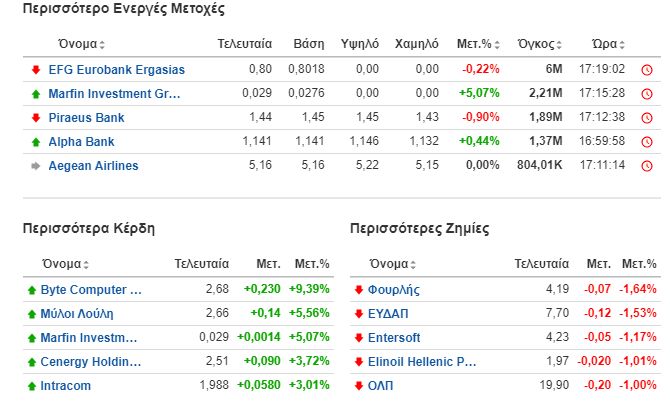Image resolution: width=670 pixels, height=405 pixels.
Task: Sort most active table by Ώρα arrows
Action: [x=622, y=44]
